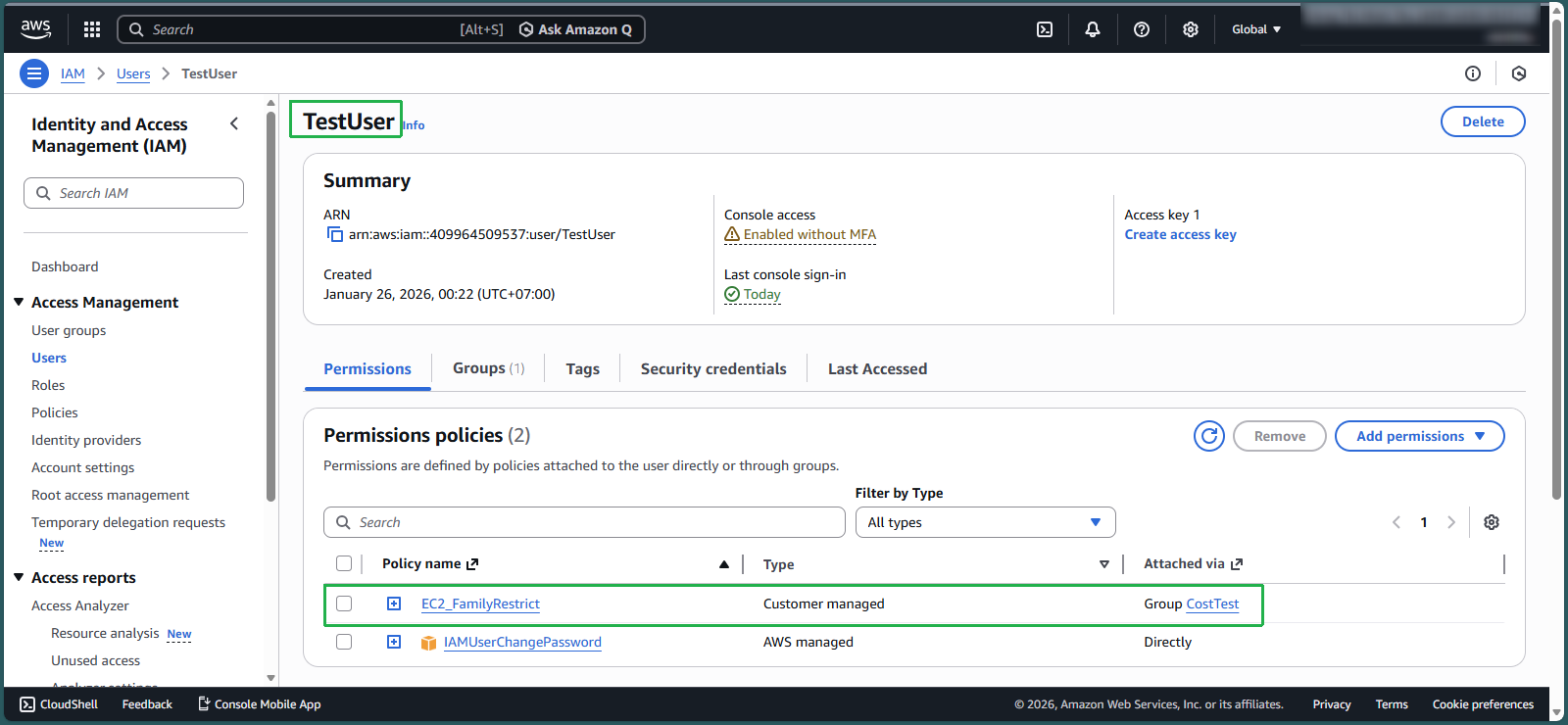Open the services grid menu

(92, 29)
